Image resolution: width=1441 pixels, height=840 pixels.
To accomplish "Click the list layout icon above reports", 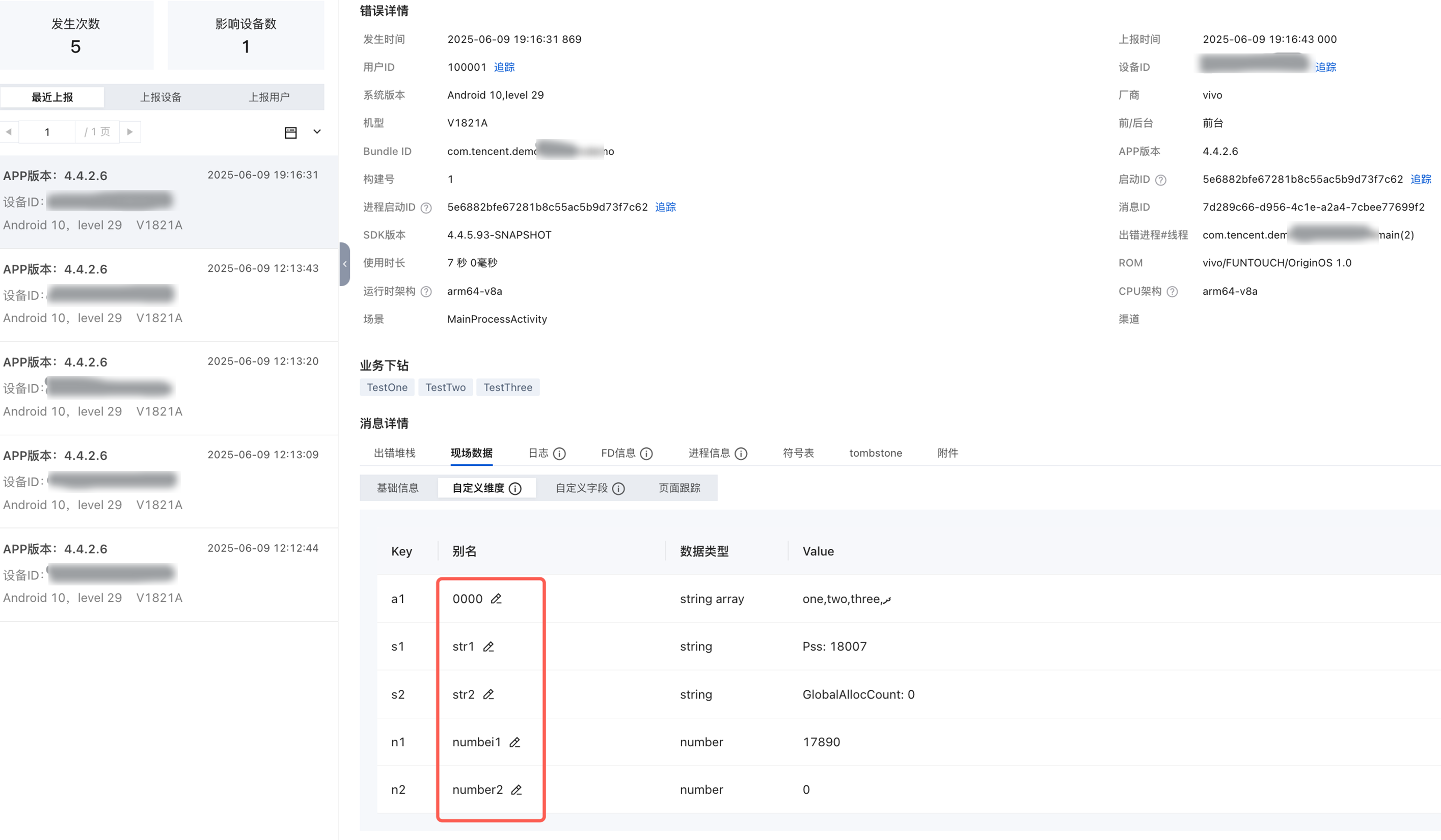I will (290, 132).
